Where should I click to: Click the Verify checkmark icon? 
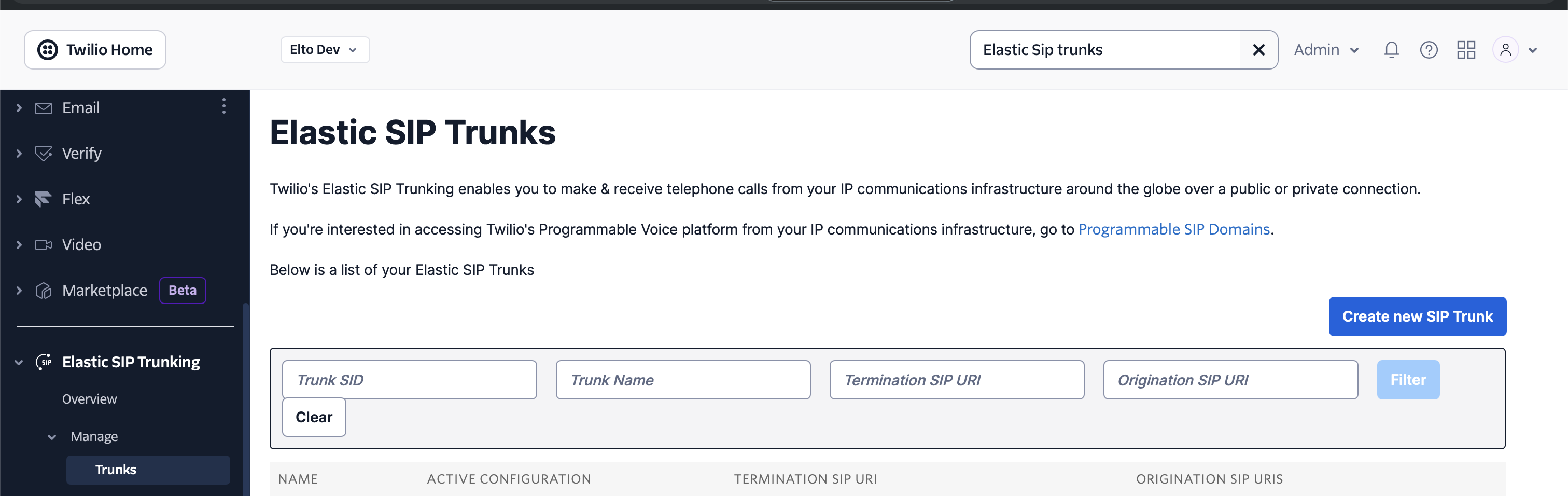[43, 154]
